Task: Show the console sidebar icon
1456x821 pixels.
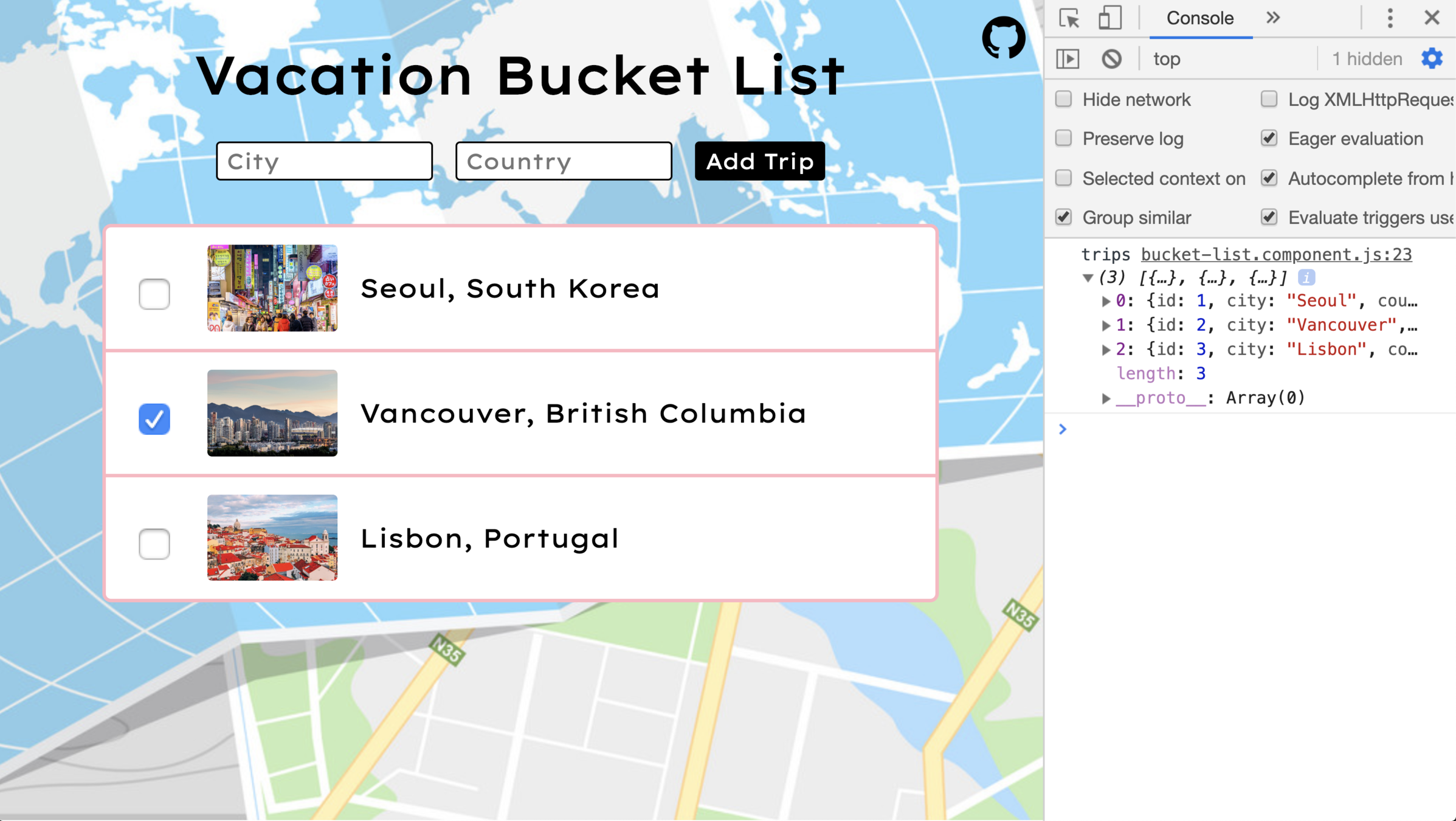Action: tap(1068, 59)
